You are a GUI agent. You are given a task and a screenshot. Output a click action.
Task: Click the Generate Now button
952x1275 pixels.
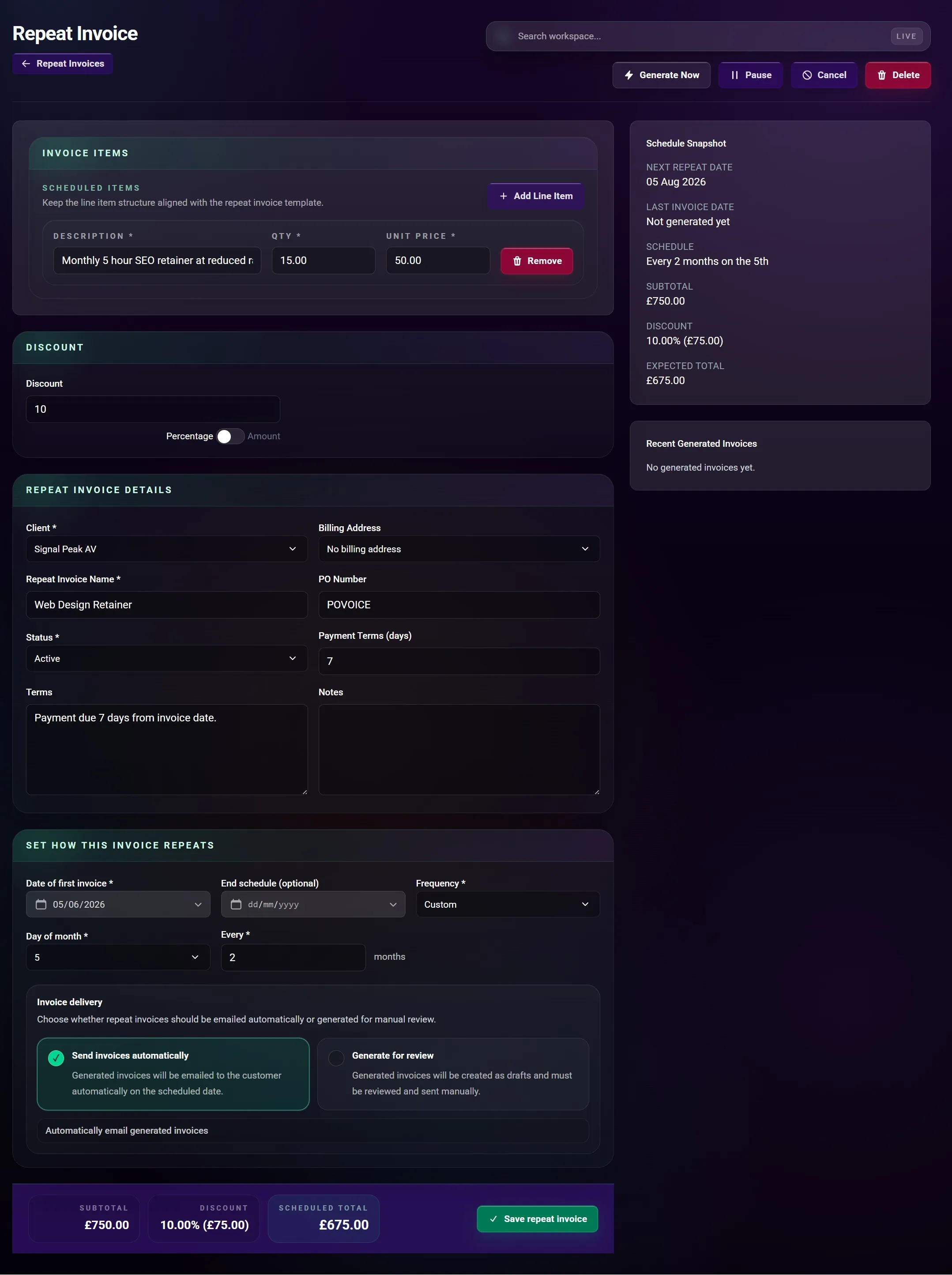[661, 75]
